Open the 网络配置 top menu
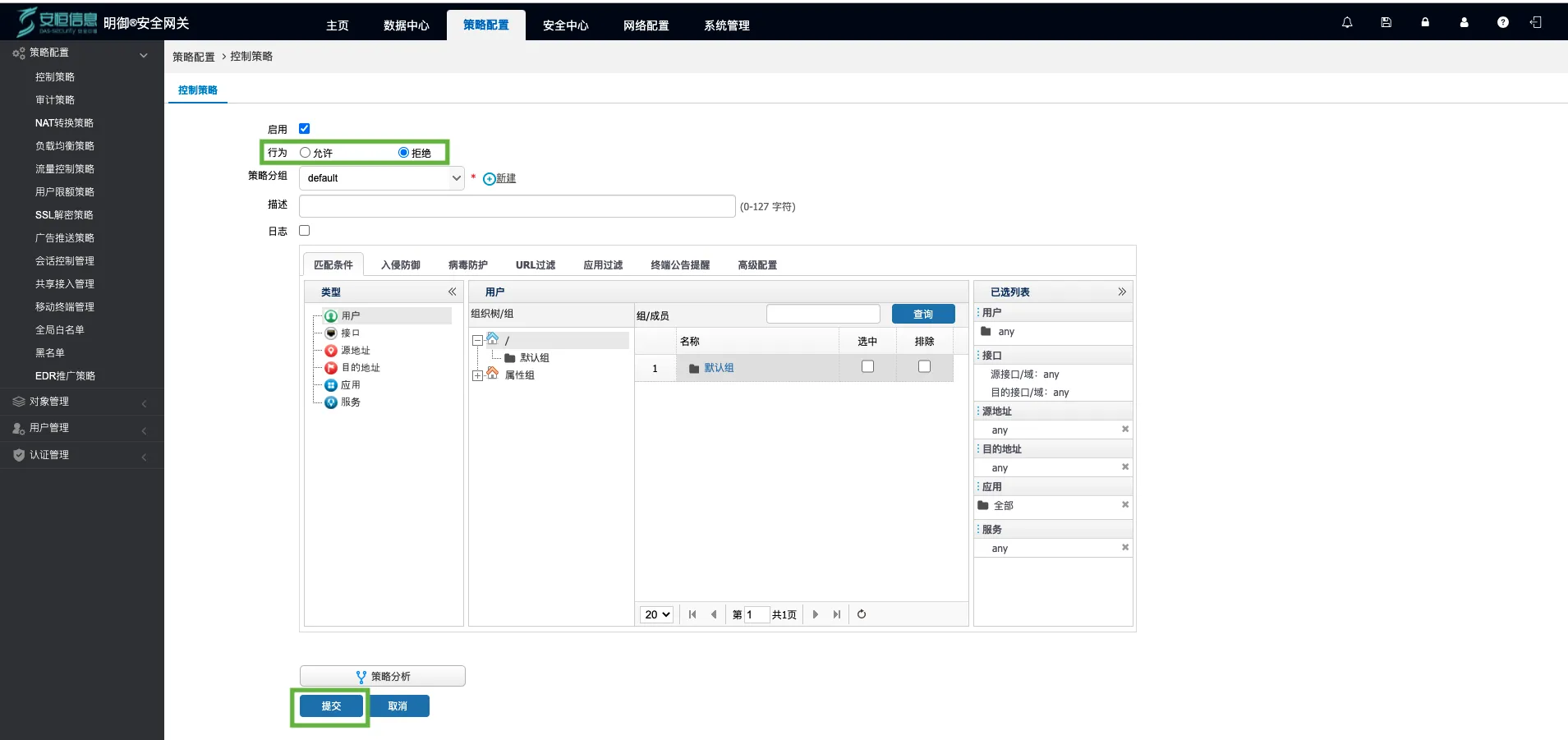Screen dimensions: 1568x740 [x=646, y=25]
